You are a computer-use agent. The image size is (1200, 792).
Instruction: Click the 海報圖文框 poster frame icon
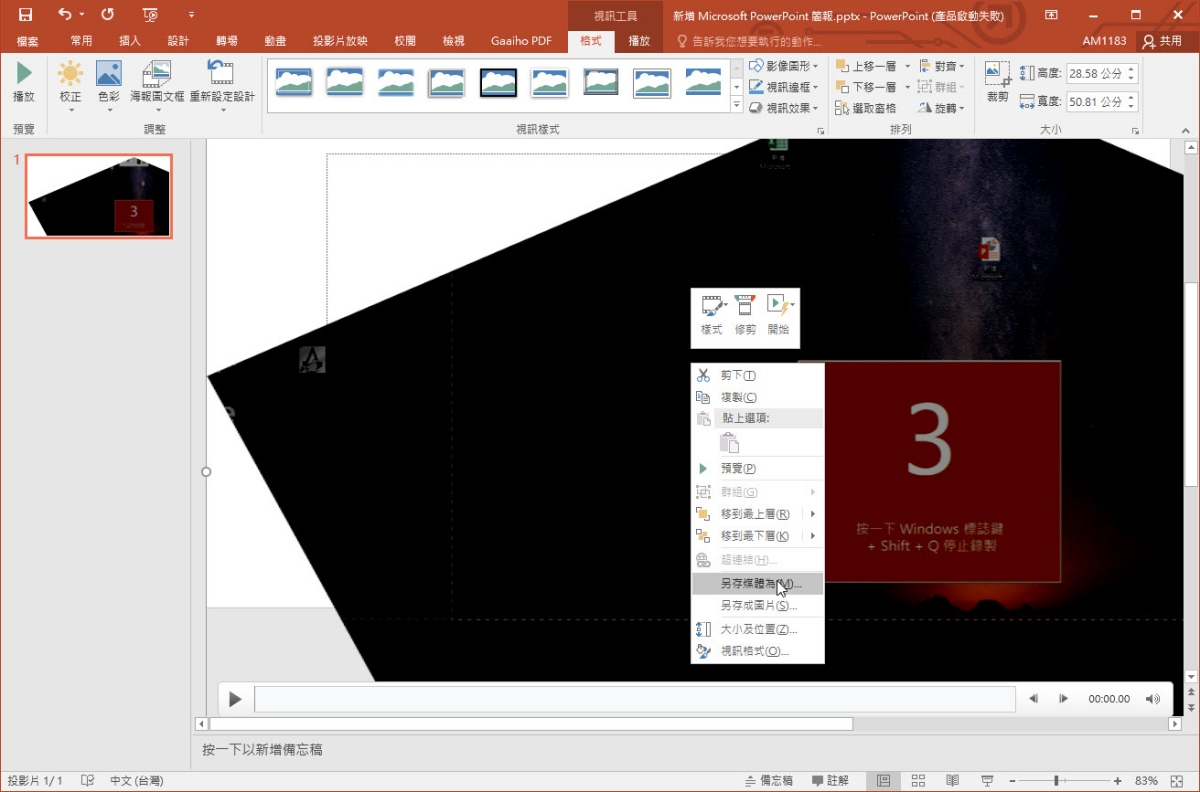[x=157, y=82]
